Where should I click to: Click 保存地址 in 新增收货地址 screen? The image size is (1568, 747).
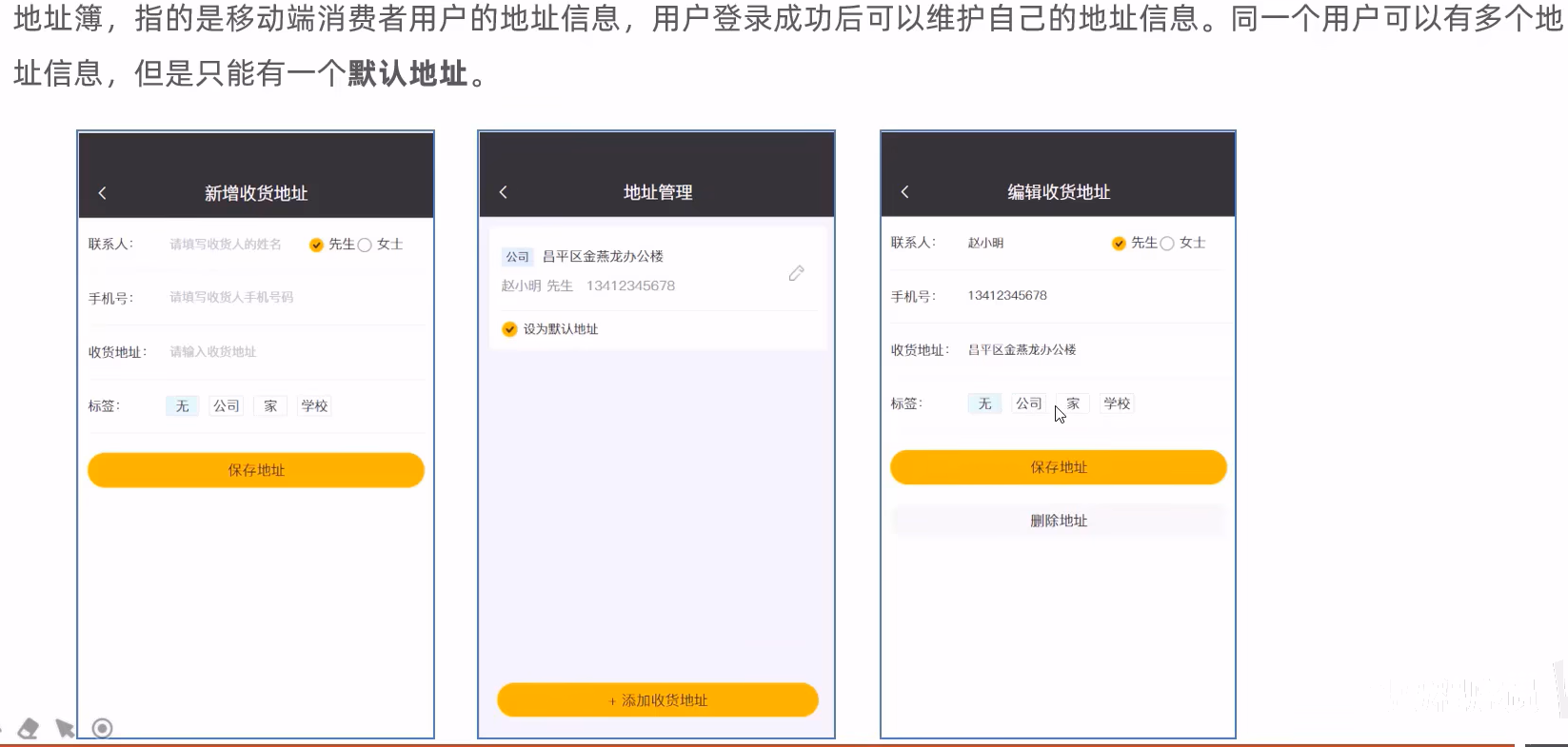tap(256, 470)
